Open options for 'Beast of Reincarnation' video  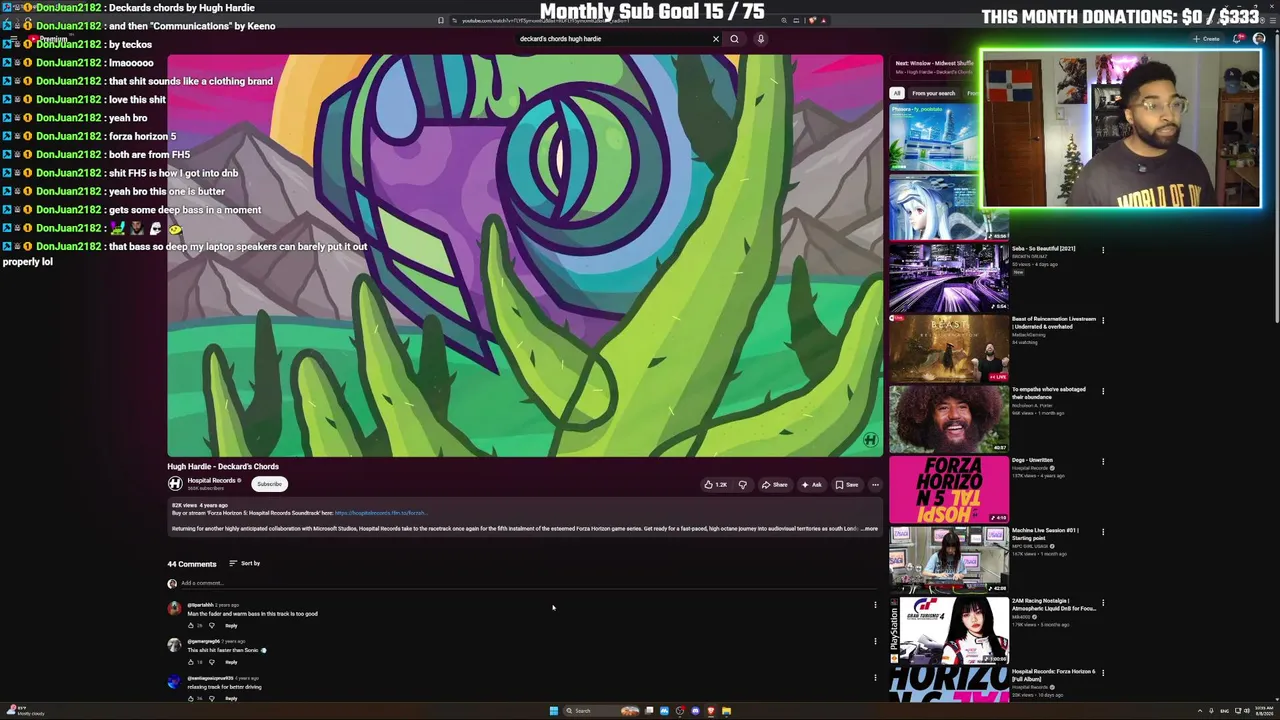tap(1103, 320)
